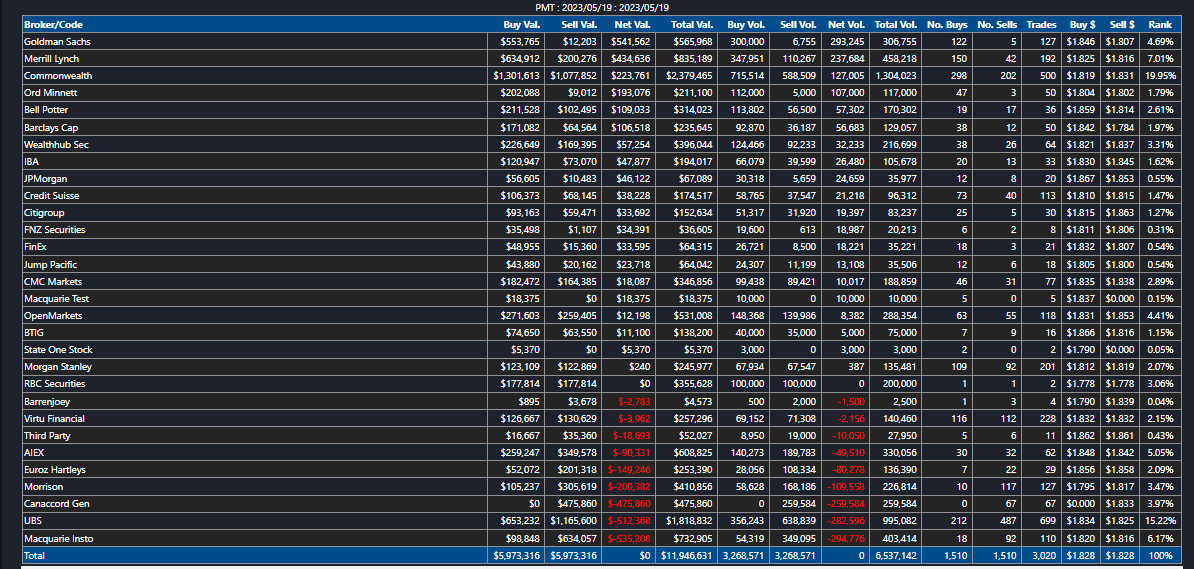Click the No. Sells column header
Image resolution: width=1194 pixels, height=569 pixels.
997,24
